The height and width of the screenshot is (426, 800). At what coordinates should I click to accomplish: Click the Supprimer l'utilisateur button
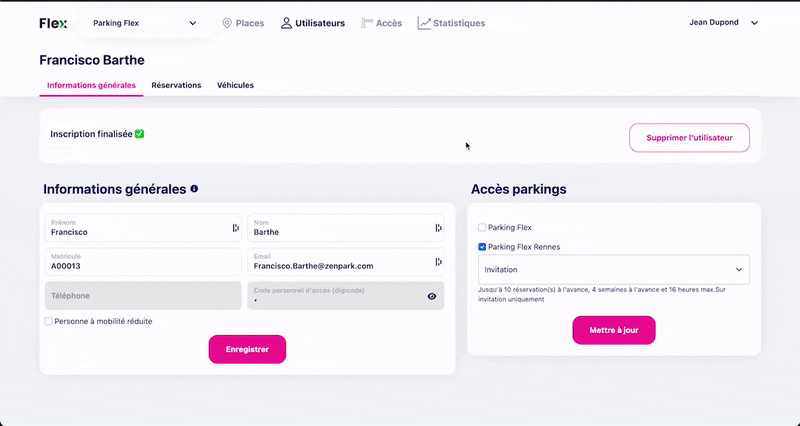(x=689, y=138)
